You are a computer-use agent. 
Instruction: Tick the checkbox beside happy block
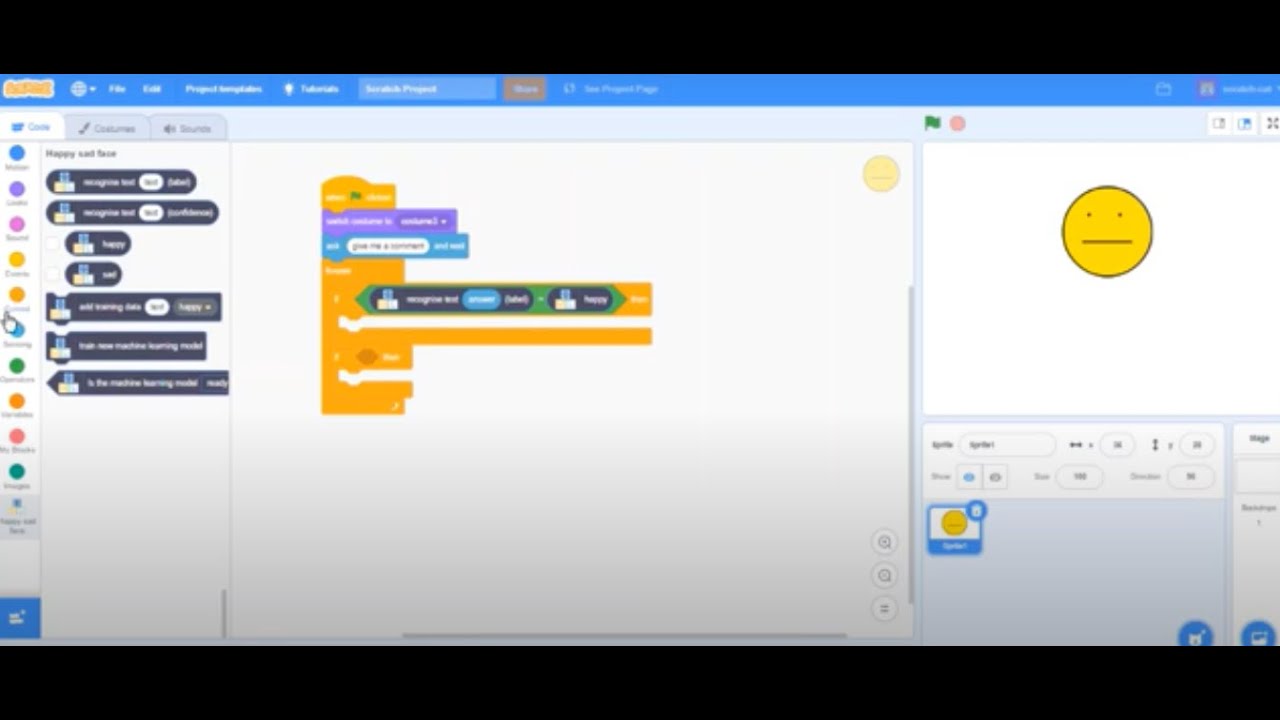click(x=53, y=243)
